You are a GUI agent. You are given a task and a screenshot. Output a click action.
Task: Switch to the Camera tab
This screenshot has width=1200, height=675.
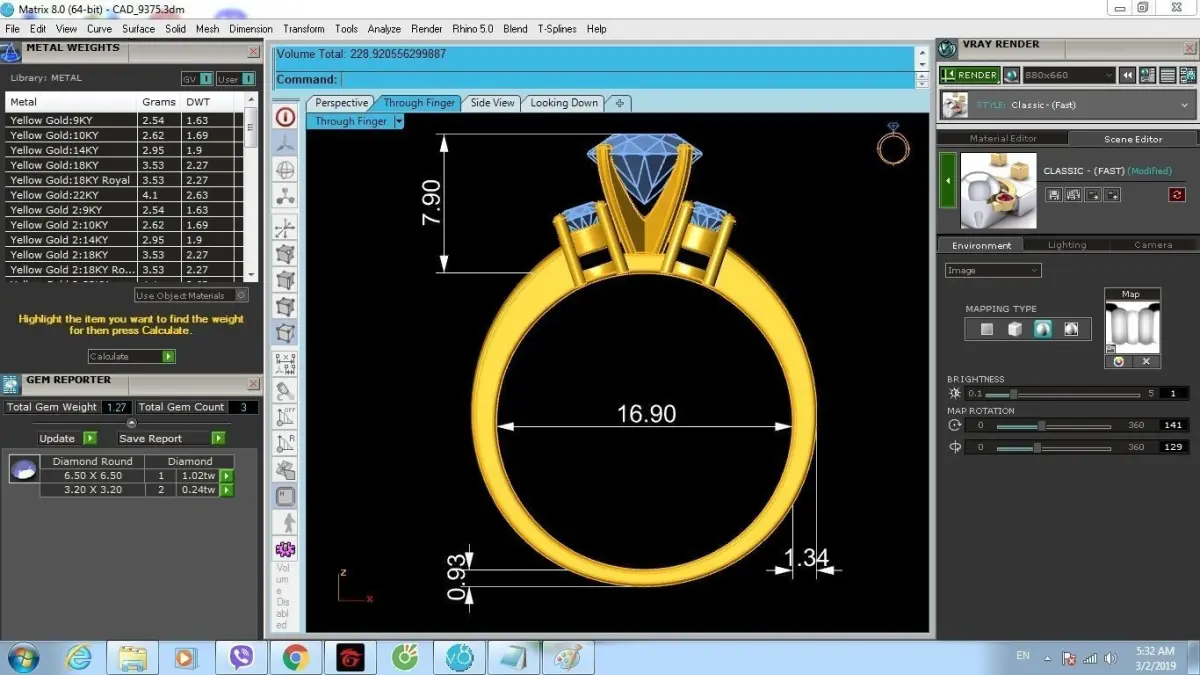[x=1153, y=245]
